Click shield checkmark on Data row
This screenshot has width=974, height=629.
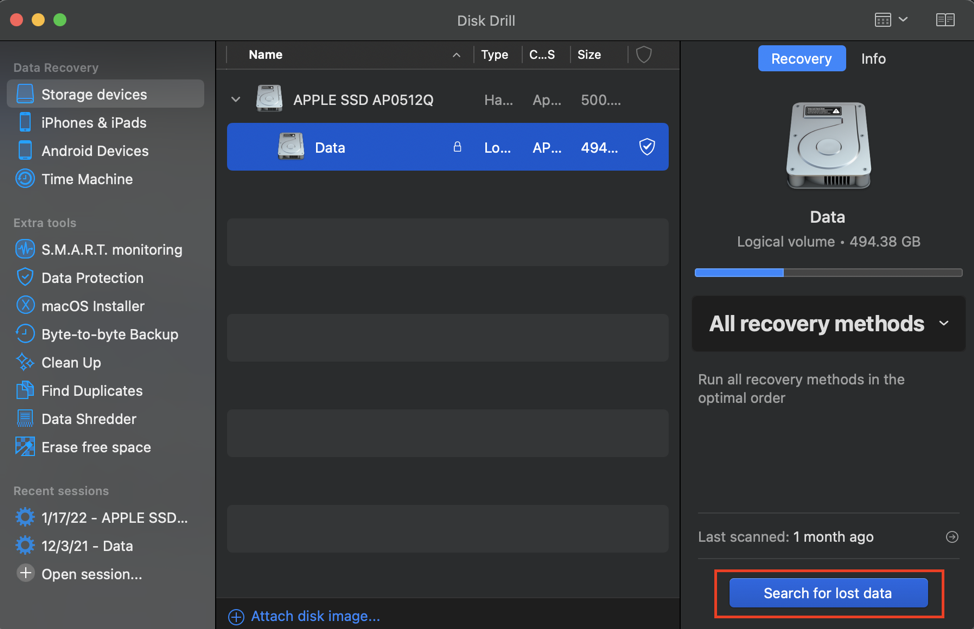coord(647,147)
